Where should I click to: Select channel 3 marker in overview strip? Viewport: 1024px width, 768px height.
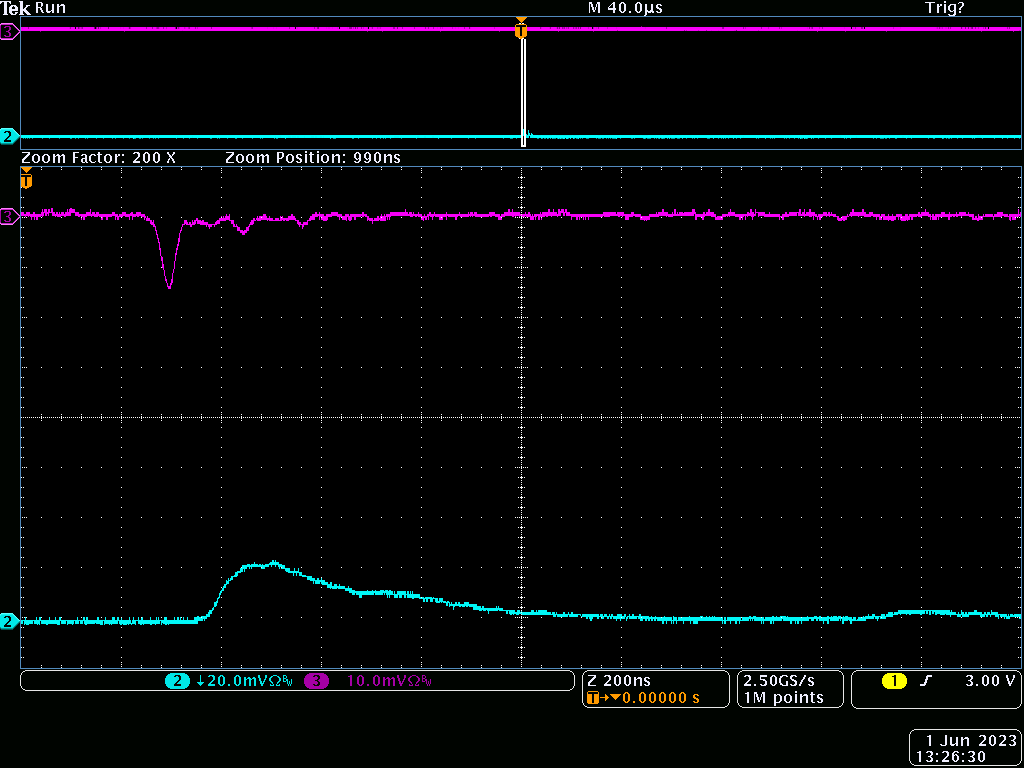coord(10,29)
